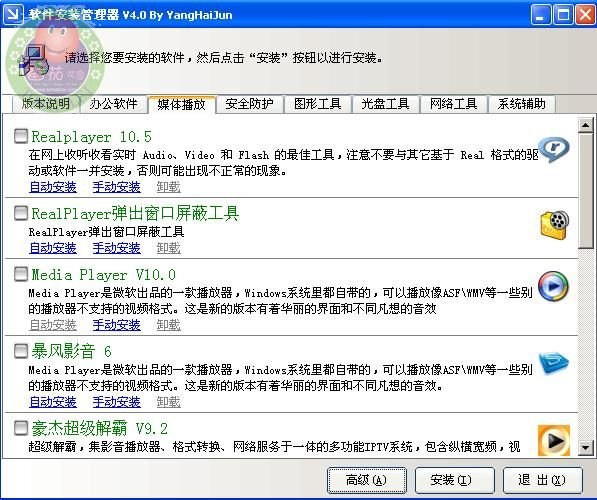Image resolution: width=597 pixels, height=500 pixels.
Task: Click 自动安装 under Media Player V10.0
Action: coord(53,325)
